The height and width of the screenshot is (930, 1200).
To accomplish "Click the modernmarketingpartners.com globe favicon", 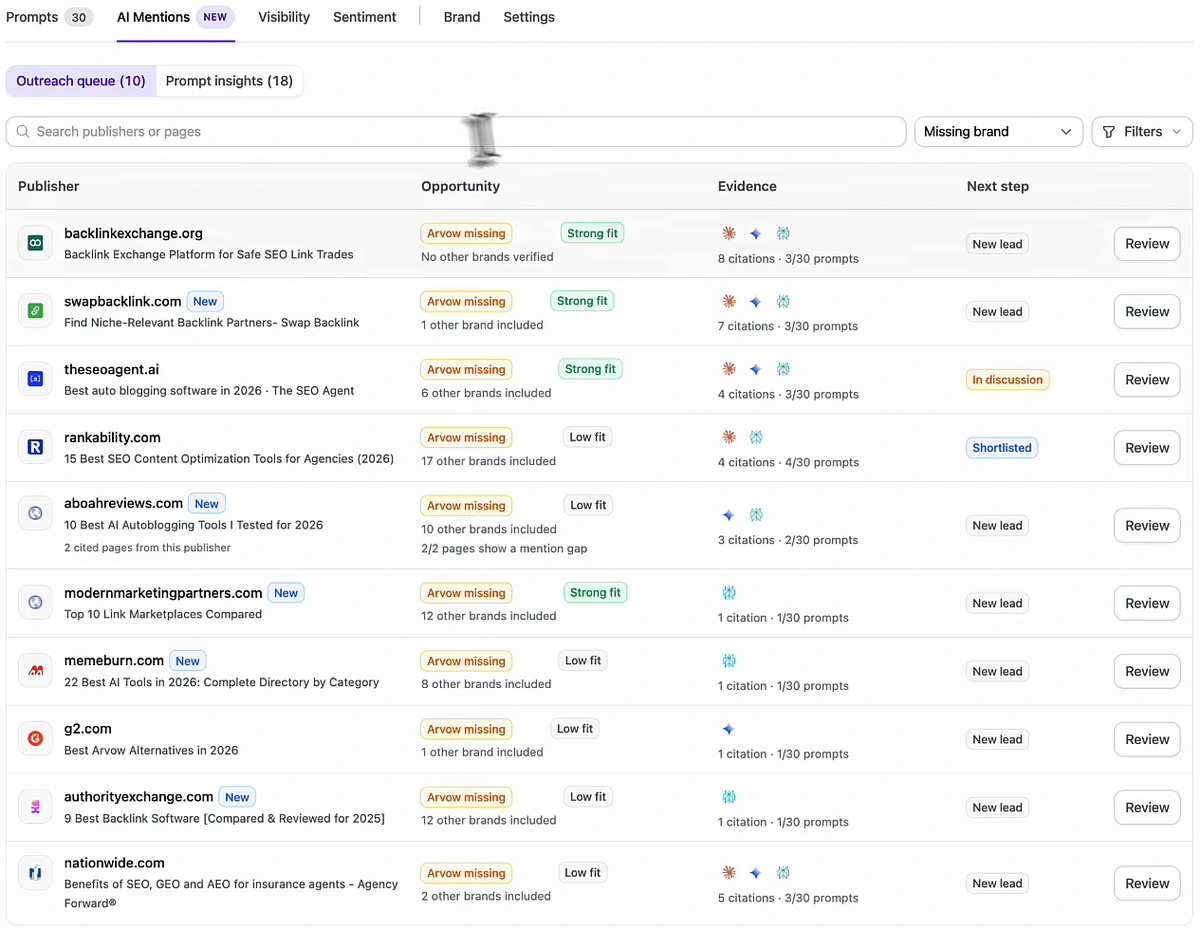I will coord(35,602).
